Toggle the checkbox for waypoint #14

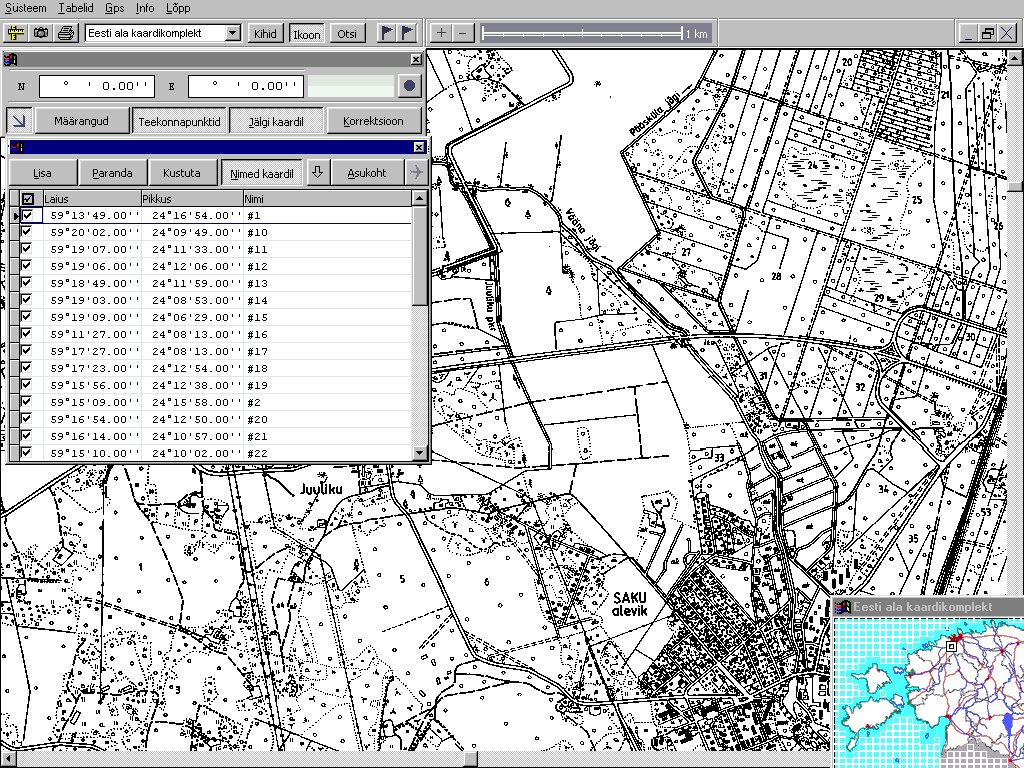coord(27,300)
